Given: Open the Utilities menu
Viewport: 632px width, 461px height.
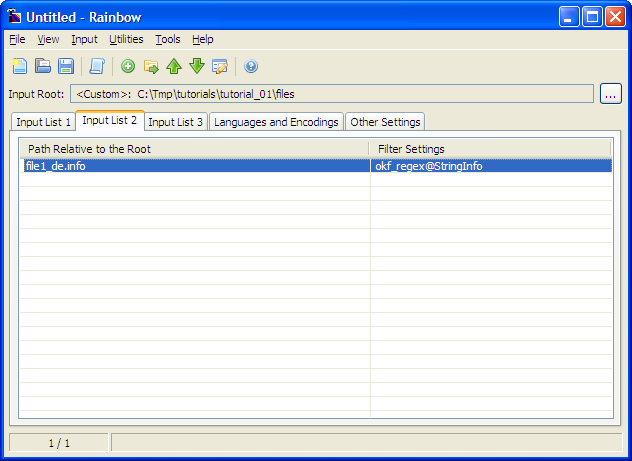Looking at the screenshot, I should point(126,39).
